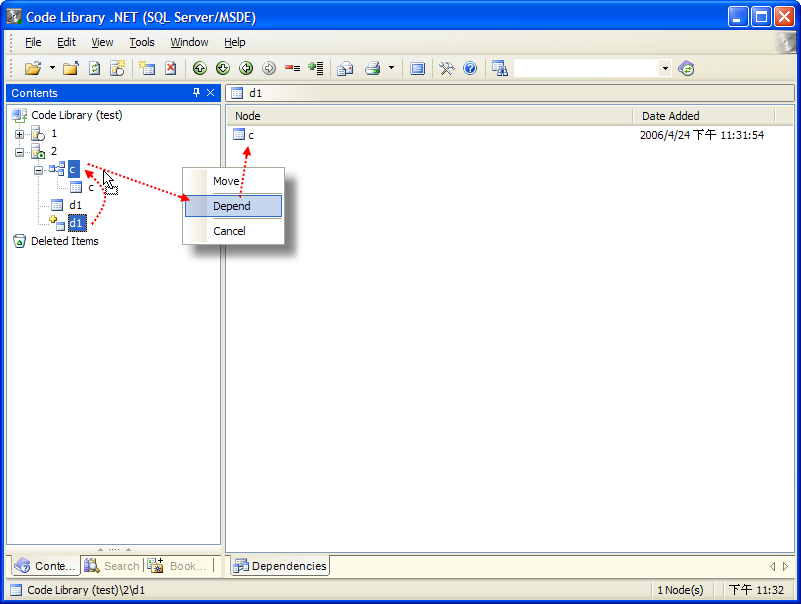This screenshot has width=801, height=604.
Task: Click the green move-left arrow icon
Action: [x=246, y=68]
